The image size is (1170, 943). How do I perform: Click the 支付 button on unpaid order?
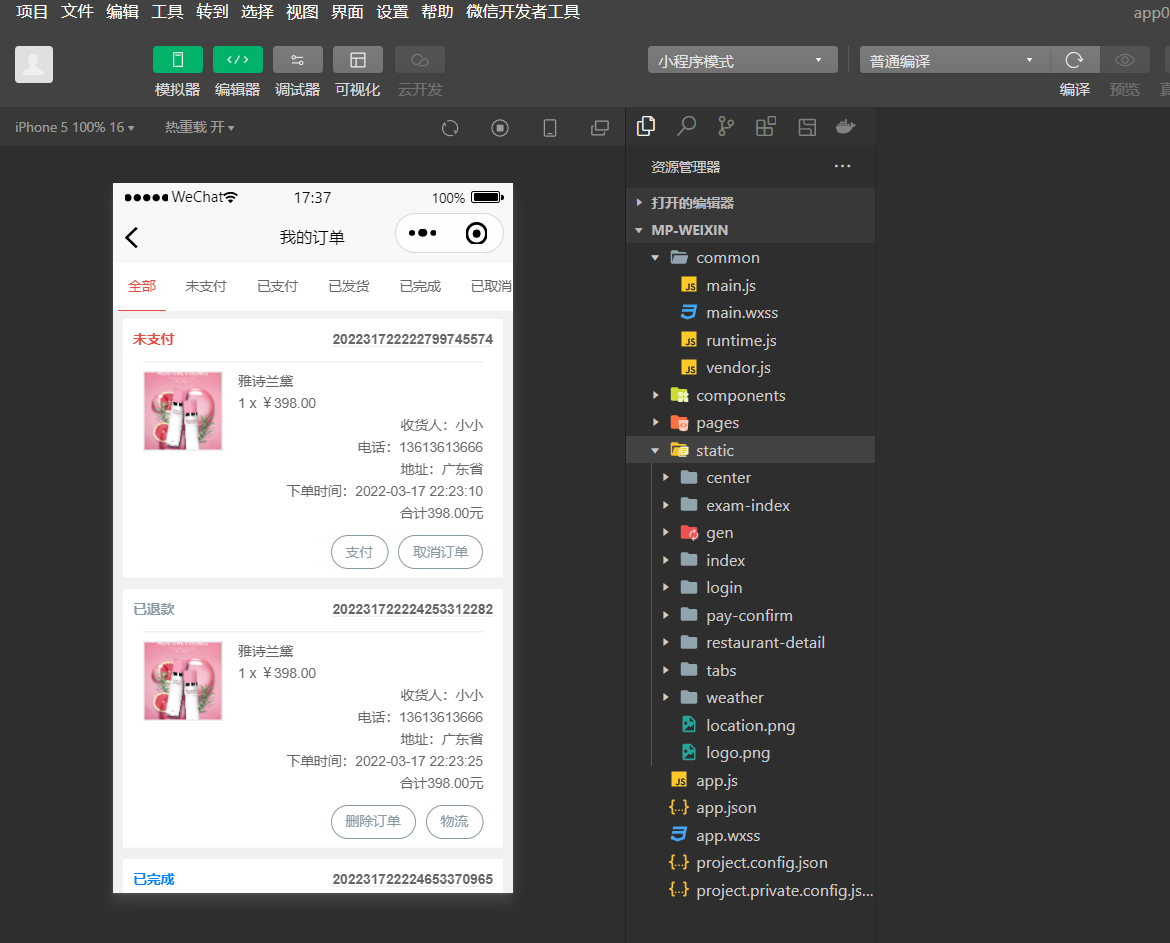coord(360,552)
